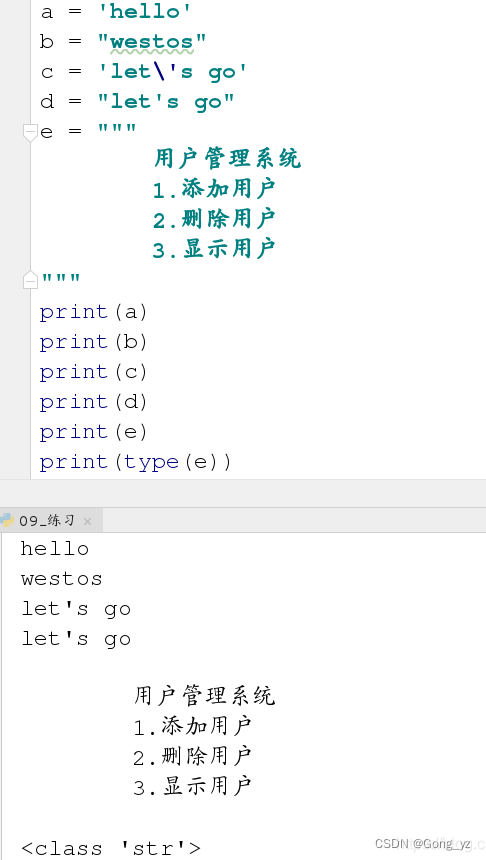The width and height of the screenshot is (486, 860).
Task: Click the string "westos" in line b
Action: [x=151, y=42]
